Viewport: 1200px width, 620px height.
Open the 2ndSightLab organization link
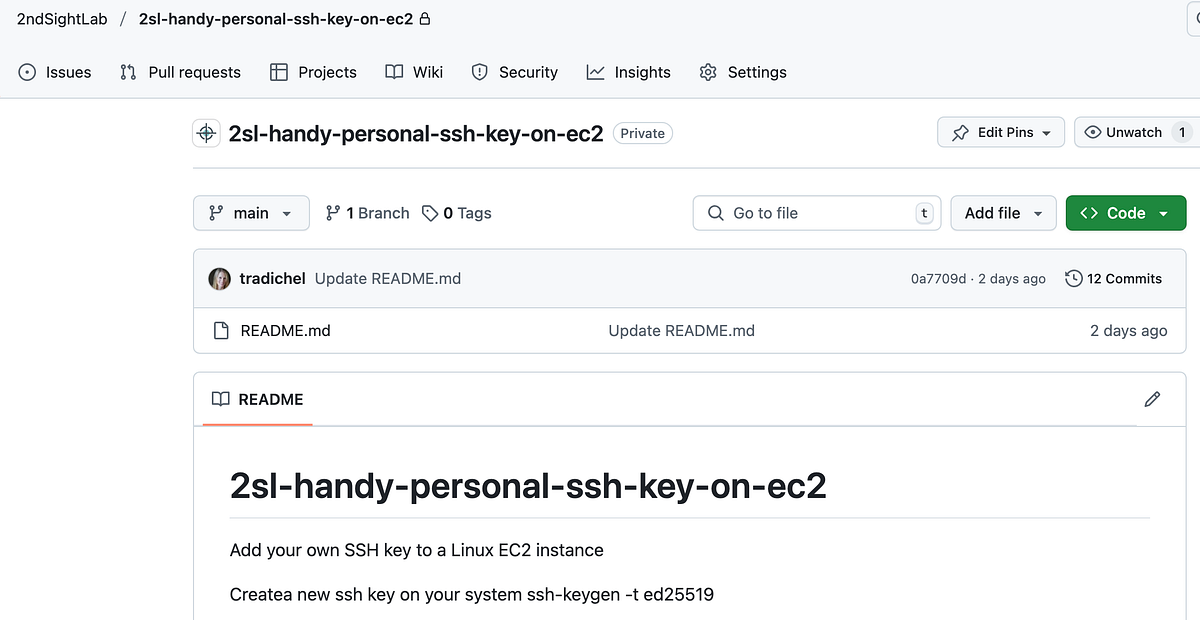pos(62,18)
